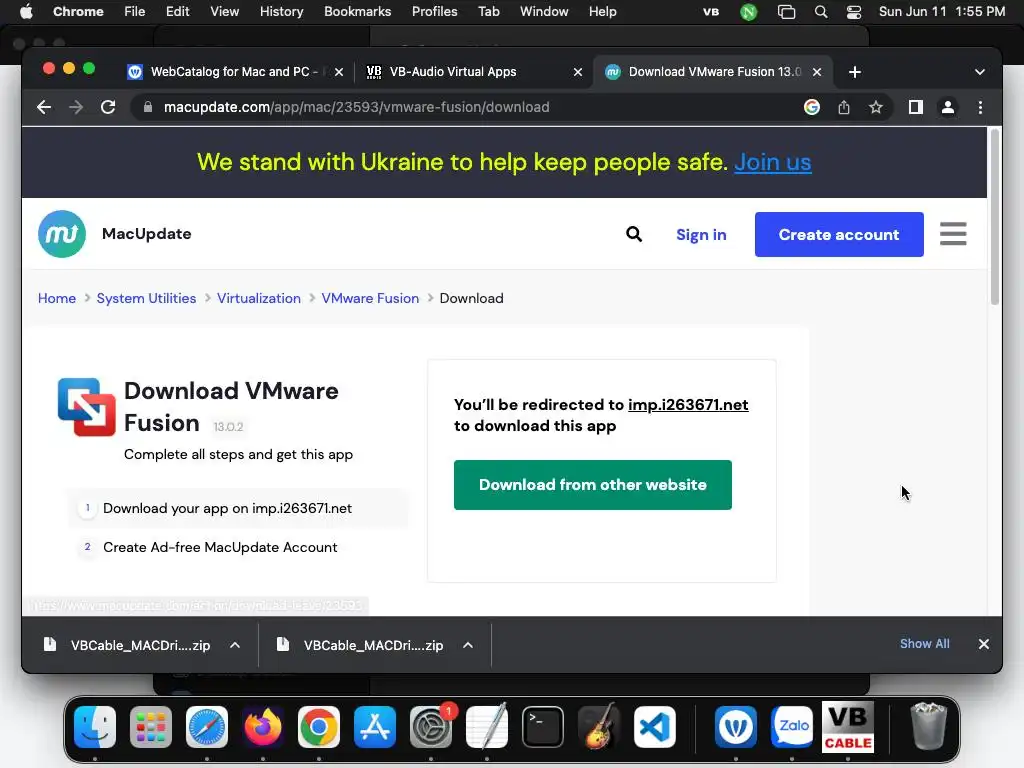1024x768 pixels.
Task: Open Visual Studio Code from the dock
Action: point(654,726)
